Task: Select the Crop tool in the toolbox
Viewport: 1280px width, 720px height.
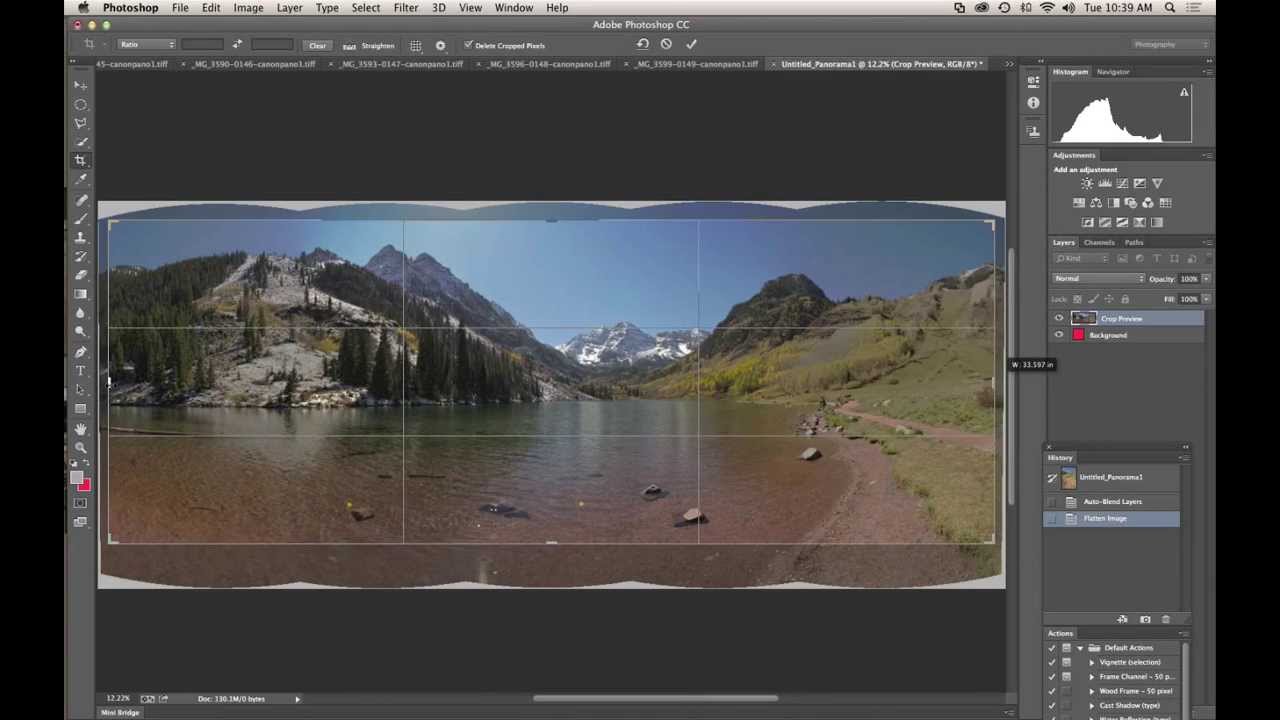Action: (81, 160)
